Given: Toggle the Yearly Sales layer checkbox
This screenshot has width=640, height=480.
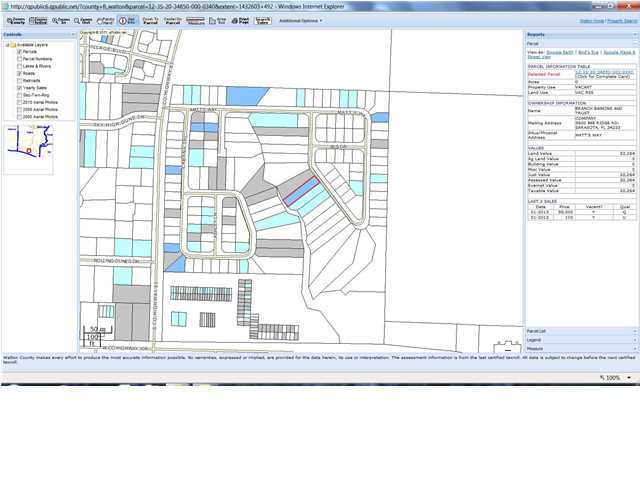Looking at the screenshot, I should (x=19, y=88).
